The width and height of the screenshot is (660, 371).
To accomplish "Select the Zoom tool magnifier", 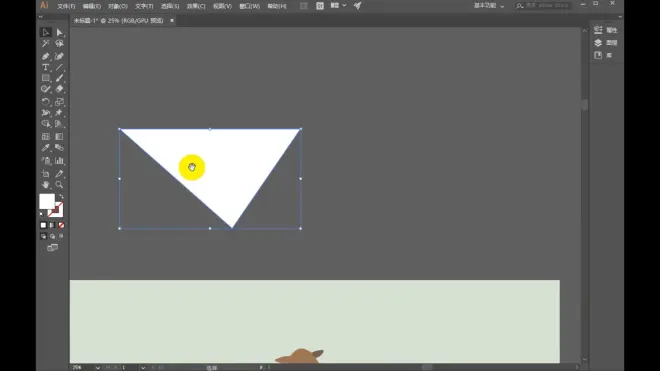I will tap(59, 184).
